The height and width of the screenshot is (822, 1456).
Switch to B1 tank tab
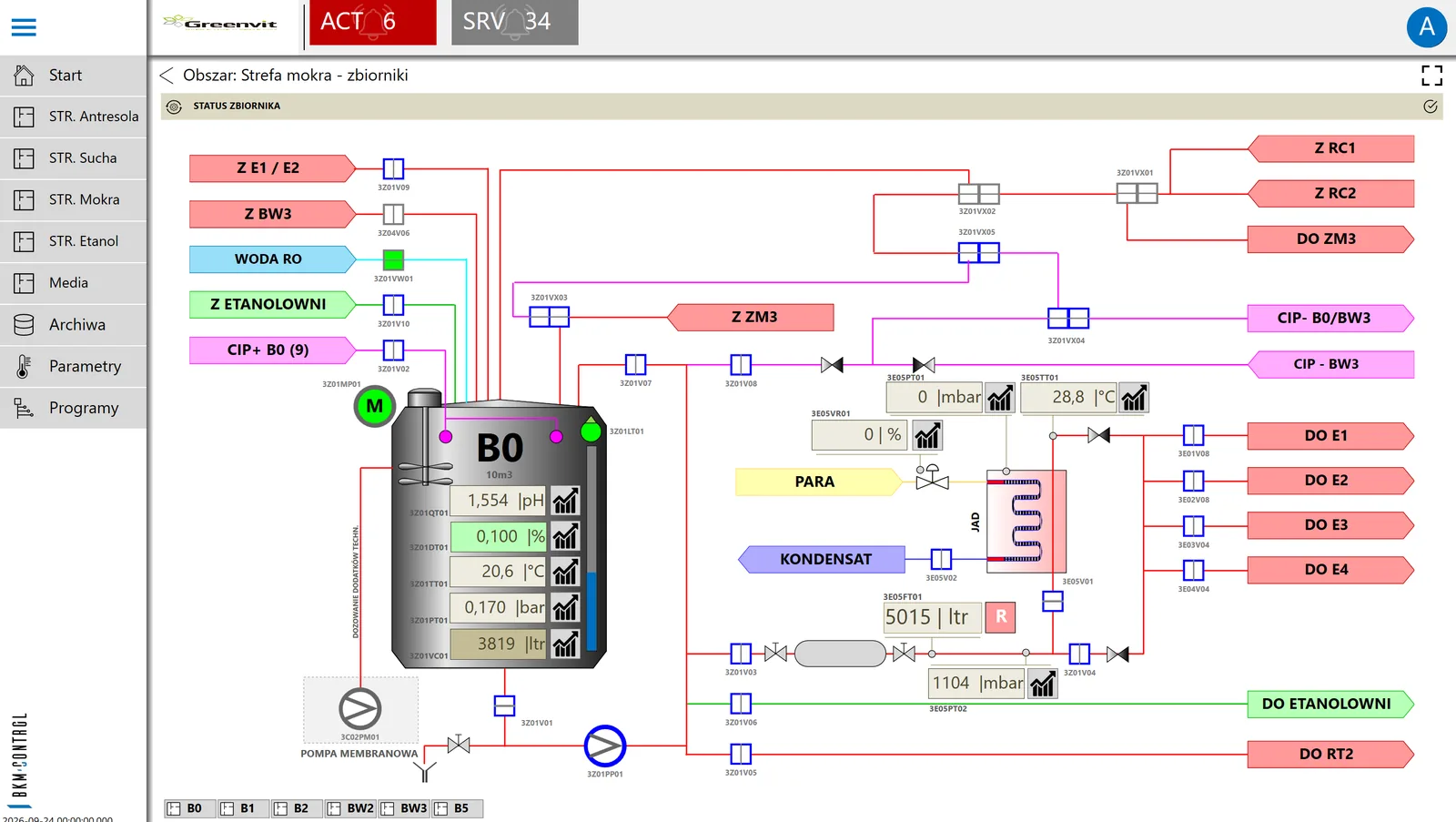(x=243, y=808)
